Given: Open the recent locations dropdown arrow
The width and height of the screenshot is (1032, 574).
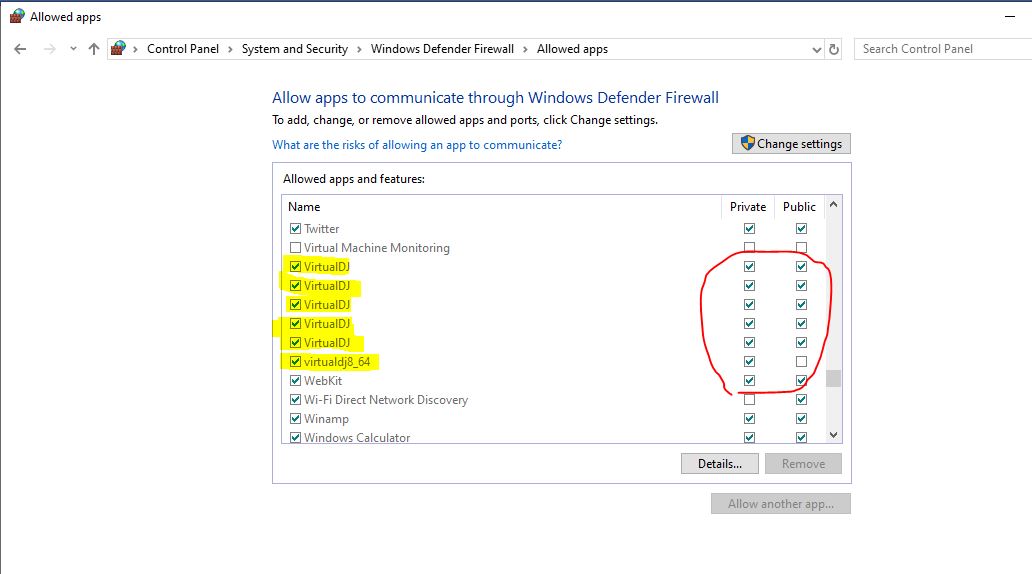Looking at the screenshot, I should pyautogui.click(x=73, y=49).
